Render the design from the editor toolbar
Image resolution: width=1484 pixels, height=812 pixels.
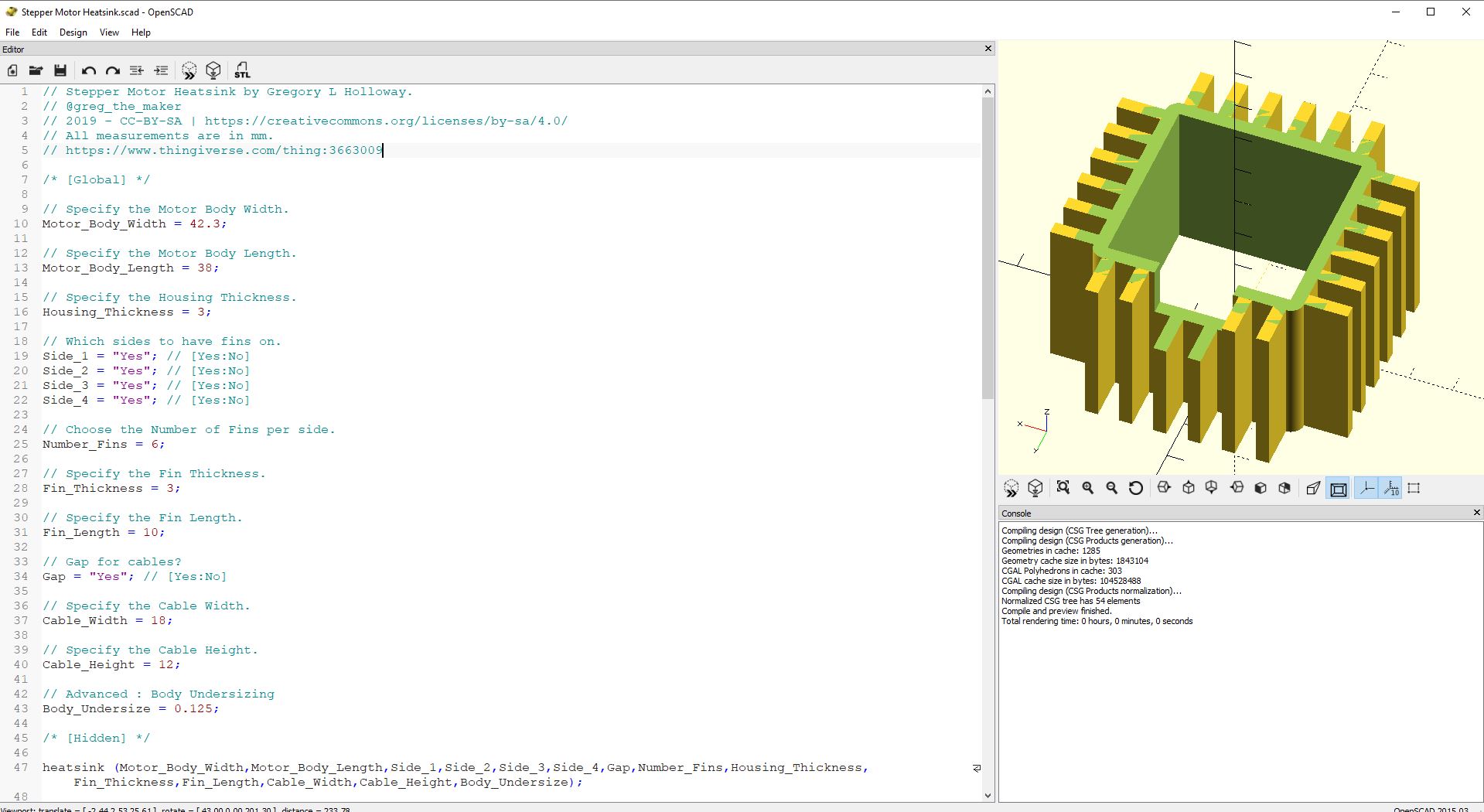pos(213,70)
